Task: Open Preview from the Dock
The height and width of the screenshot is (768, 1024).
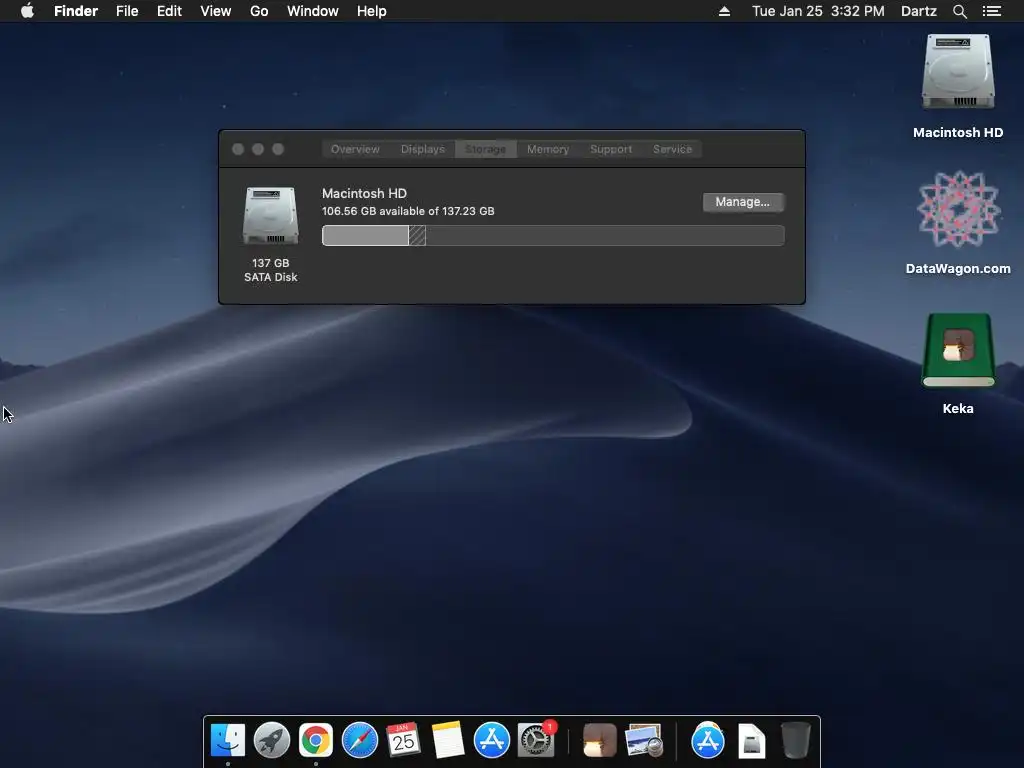Action: (x=644, y=740)
